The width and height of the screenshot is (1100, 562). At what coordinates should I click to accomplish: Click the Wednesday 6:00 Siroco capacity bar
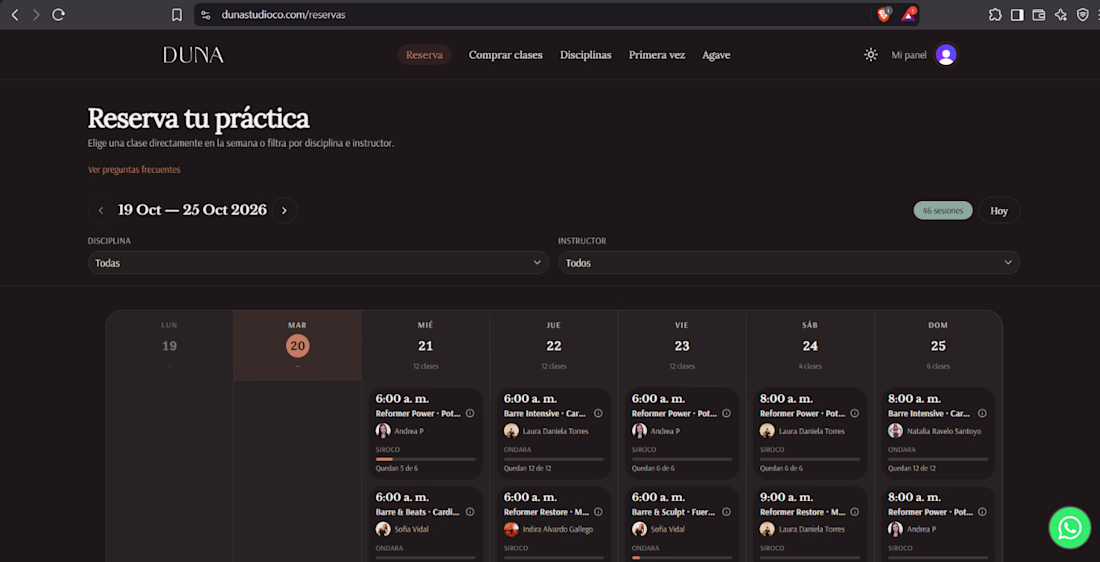[x=425, y=459]
